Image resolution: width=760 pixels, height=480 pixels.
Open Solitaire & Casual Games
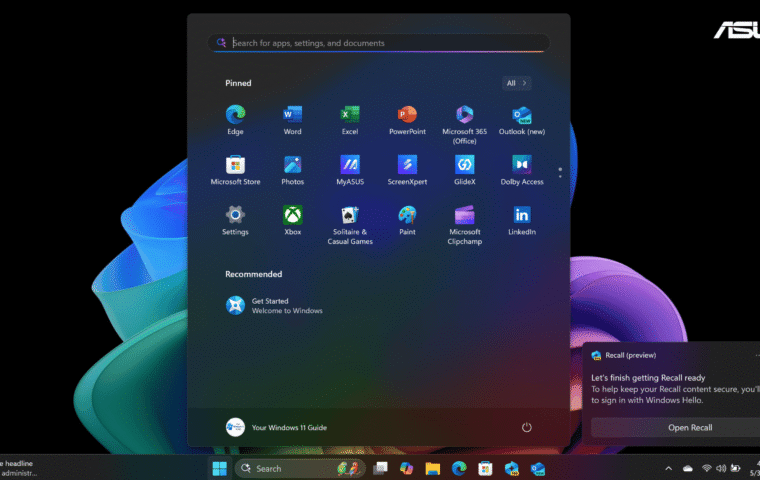[349, 224]
